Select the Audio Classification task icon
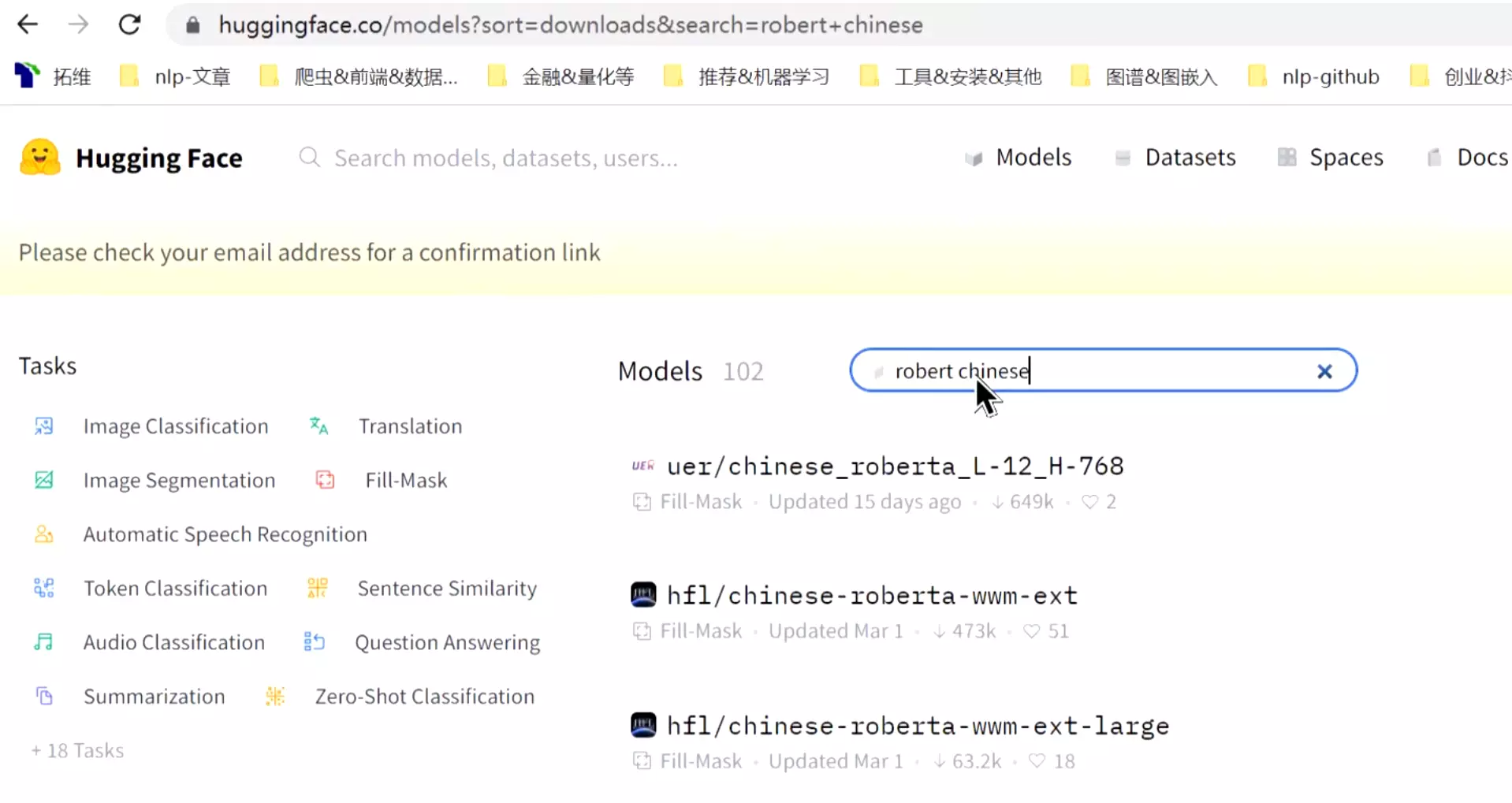This screenshot has width=1512, height=803. [x=44, y=642]
